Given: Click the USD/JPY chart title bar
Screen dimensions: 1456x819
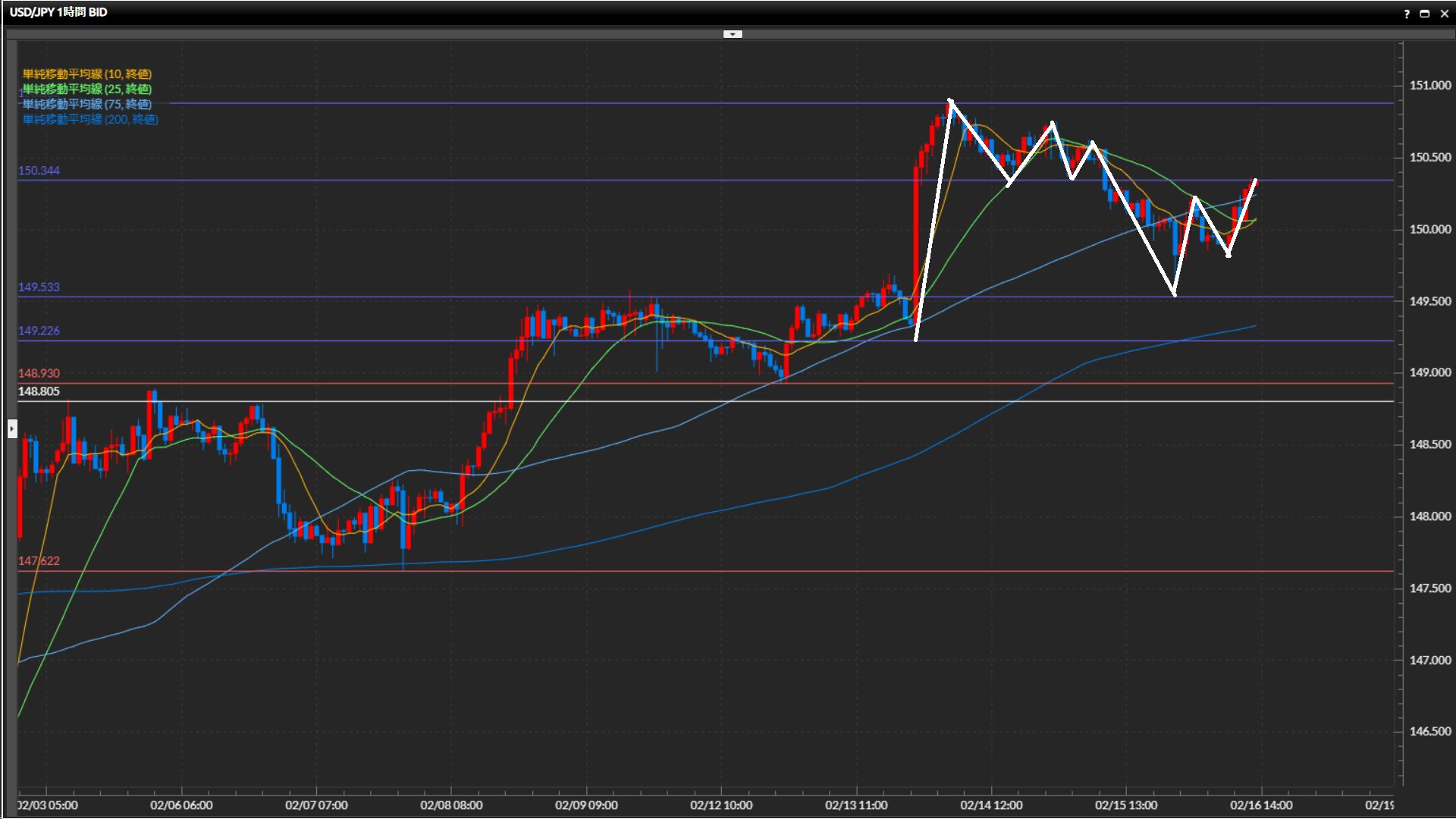Looking at the screenshot, I should coord(58,12).
